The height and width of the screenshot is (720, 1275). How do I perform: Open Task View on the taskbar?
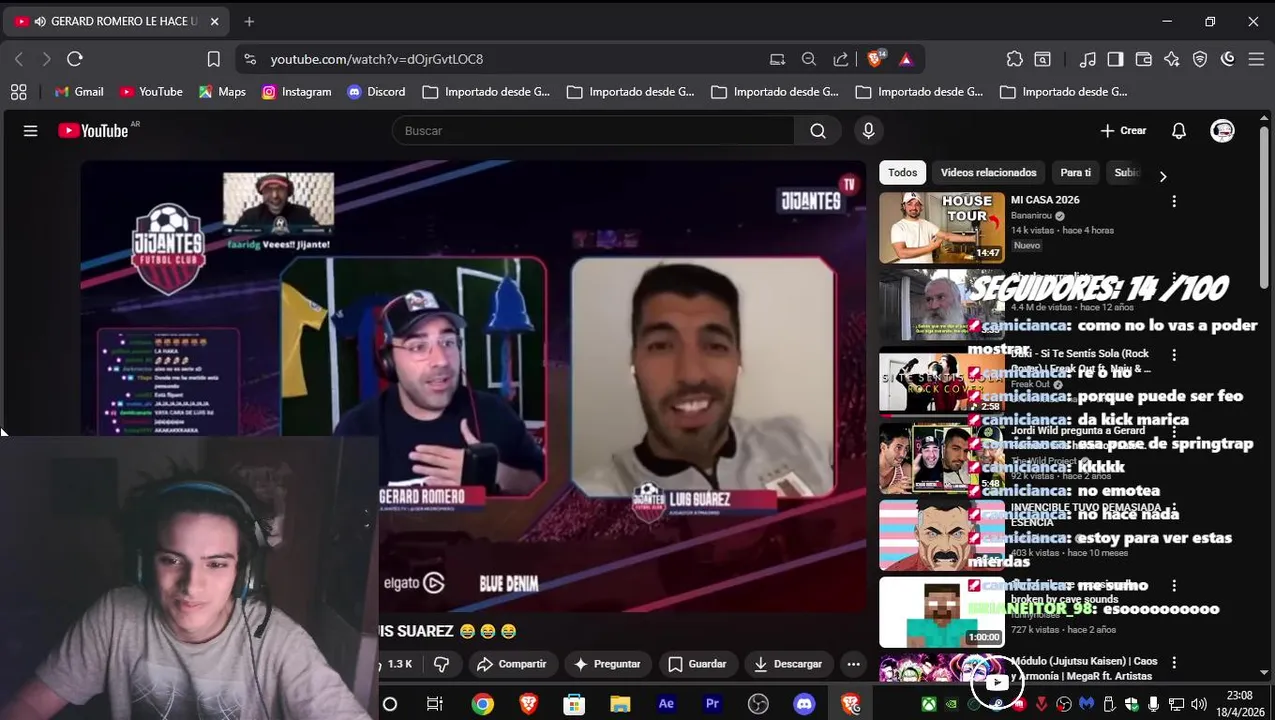pos(434,704)
